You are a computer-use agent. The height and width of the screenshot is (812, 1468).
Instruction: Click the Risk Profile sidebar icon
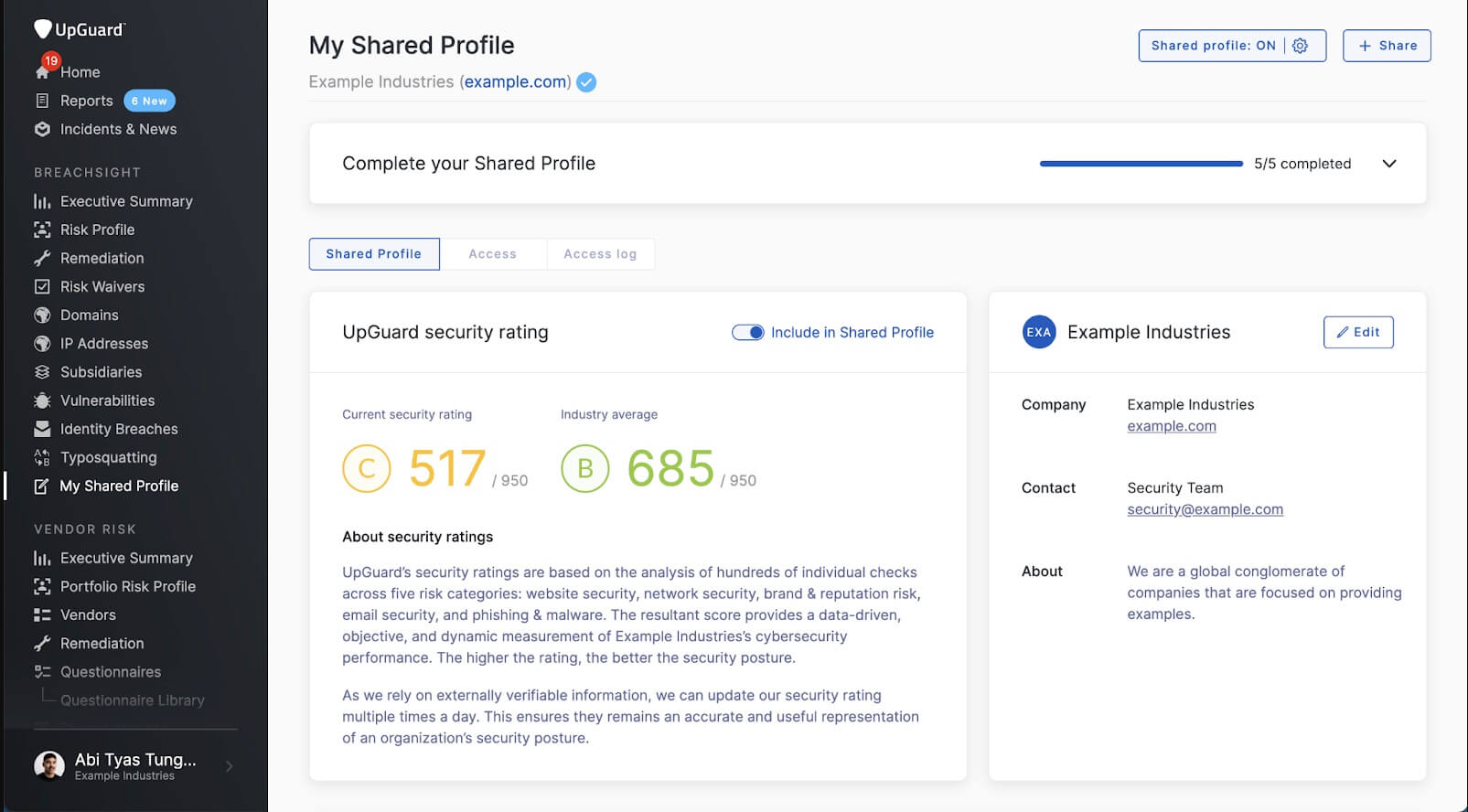pos(42,230)
